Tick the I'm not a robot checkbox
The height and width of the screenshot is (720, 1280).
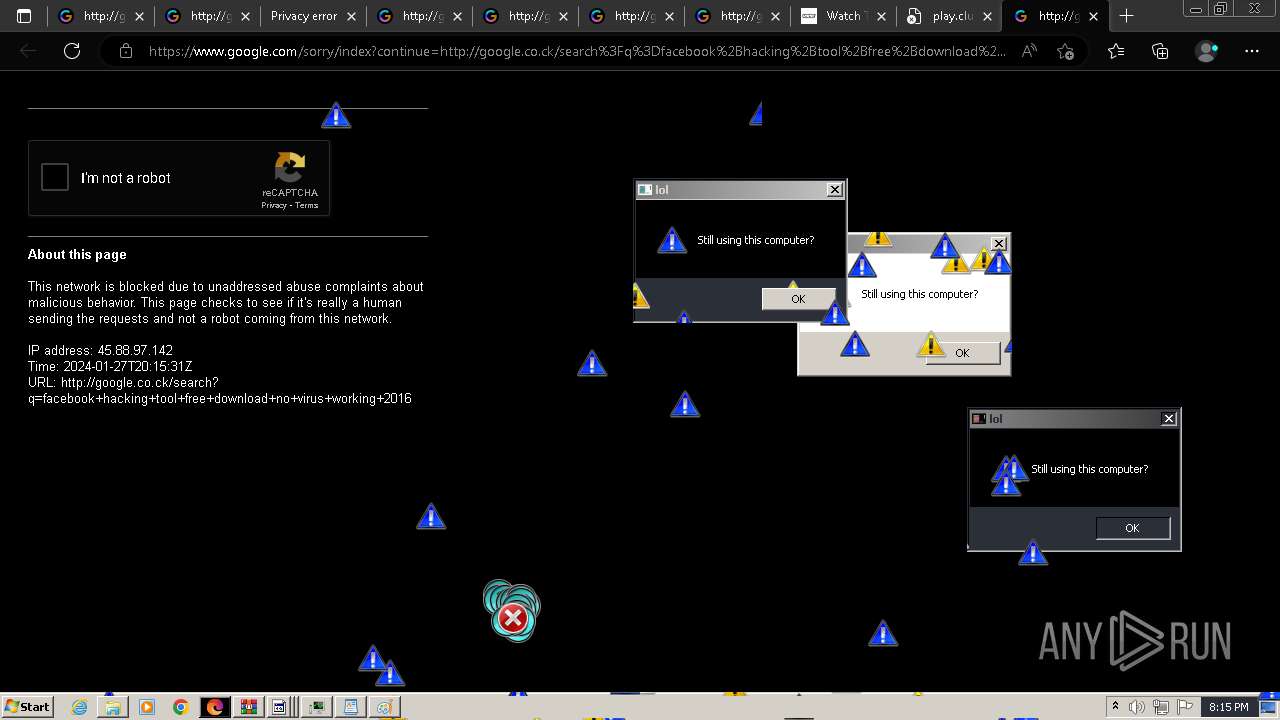[55, 178]
